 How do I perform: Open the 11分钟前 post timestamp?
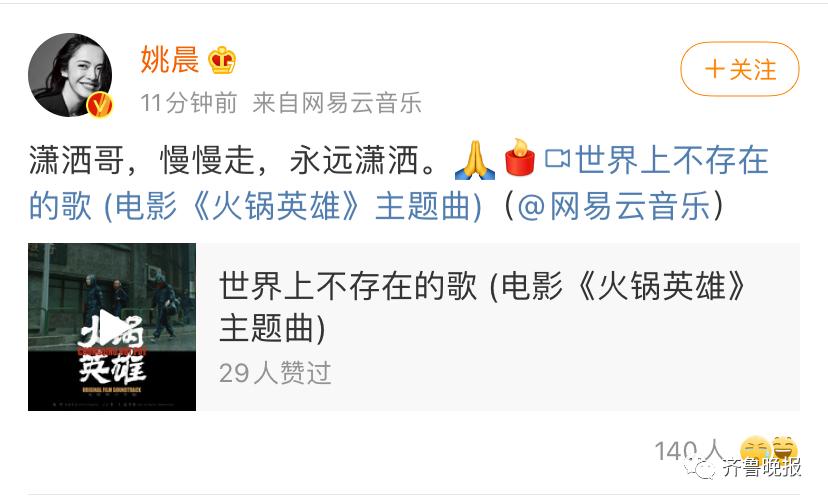click(189, 103)
